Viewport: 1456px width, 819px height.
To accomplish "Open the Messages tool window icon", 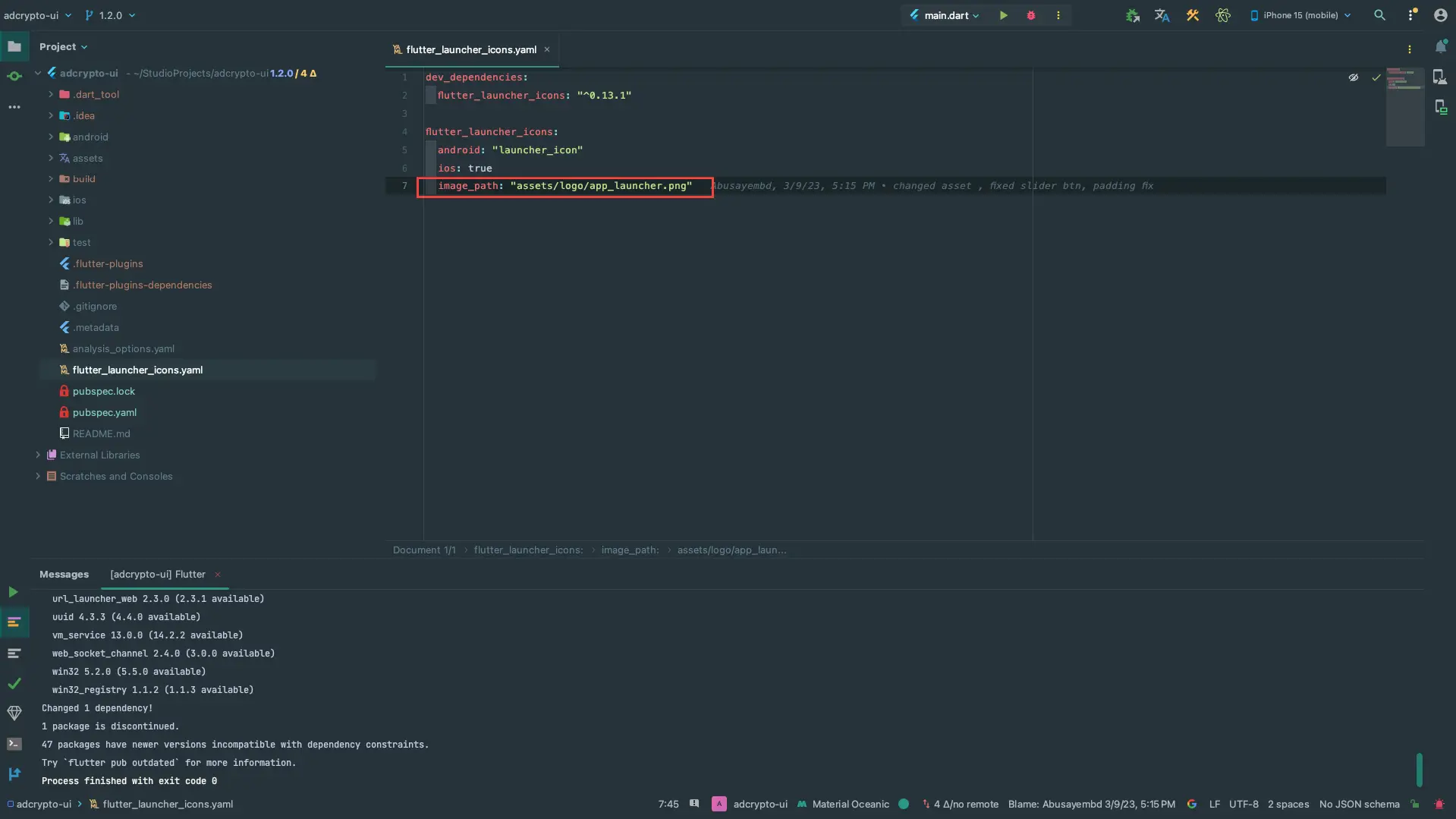I will pos(14,622).
